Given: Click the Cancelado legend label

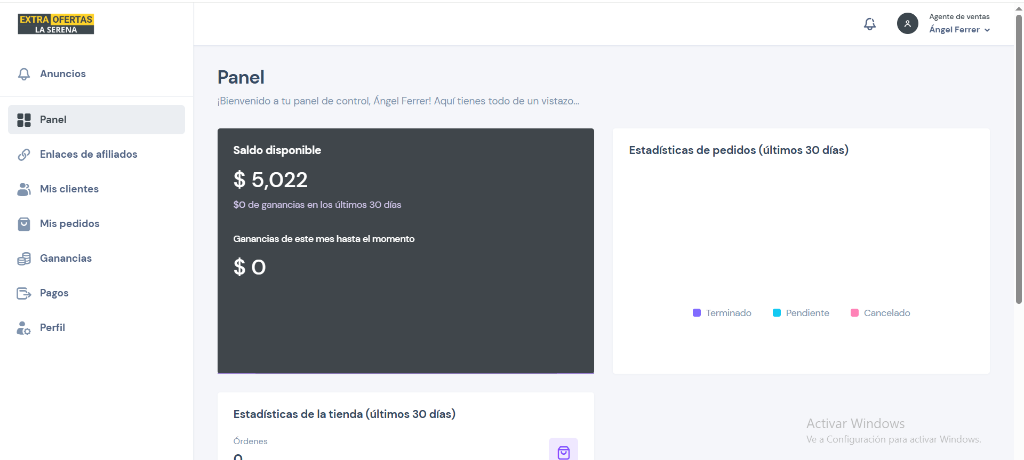Looking at the screenshot, I should click(x=887, y=313).
